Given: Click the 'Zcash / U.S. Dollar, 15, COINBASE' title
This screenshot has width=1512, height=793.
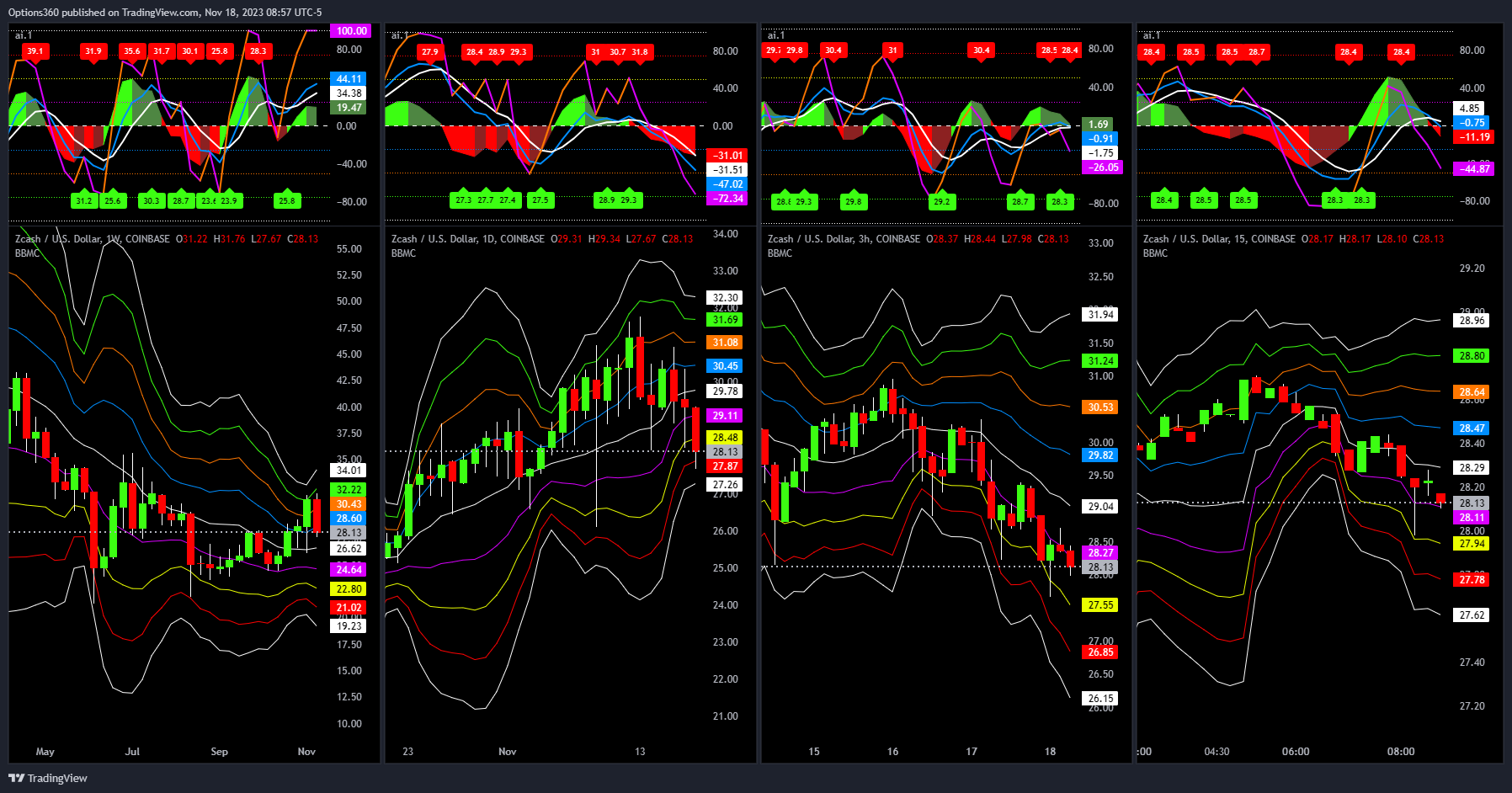Looking at the screenshot, I should point(1219,239).
